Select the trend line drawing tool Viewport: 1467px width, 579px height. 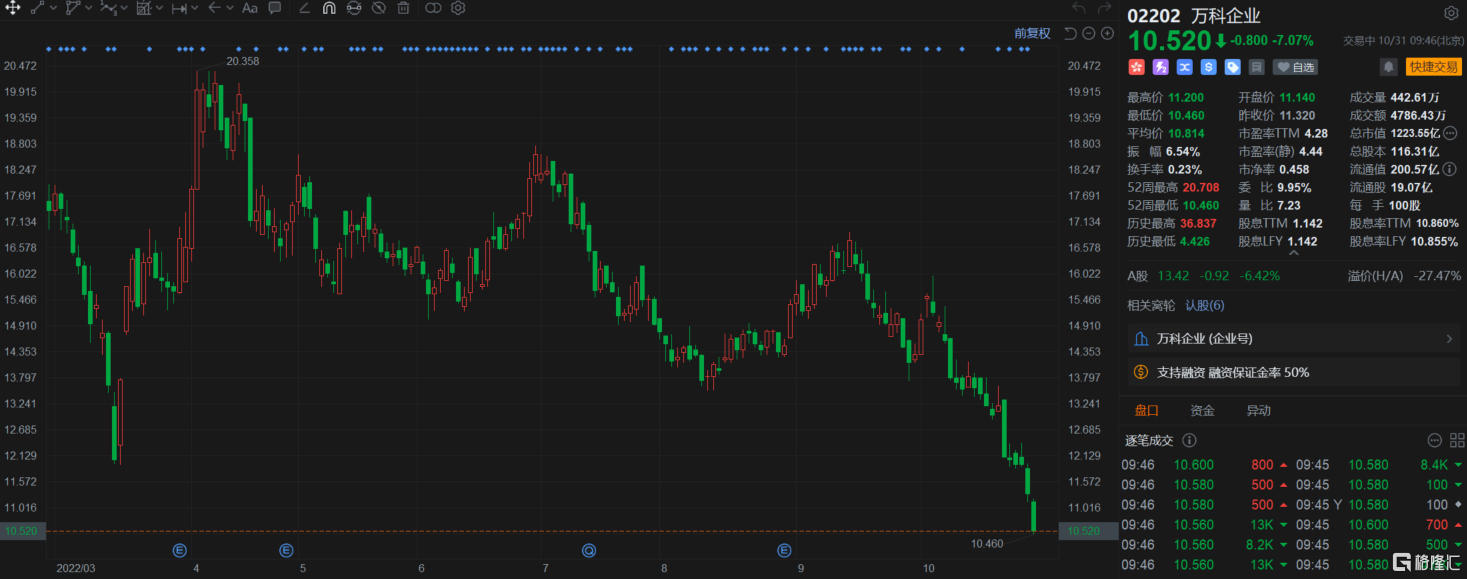click(37, 8)
